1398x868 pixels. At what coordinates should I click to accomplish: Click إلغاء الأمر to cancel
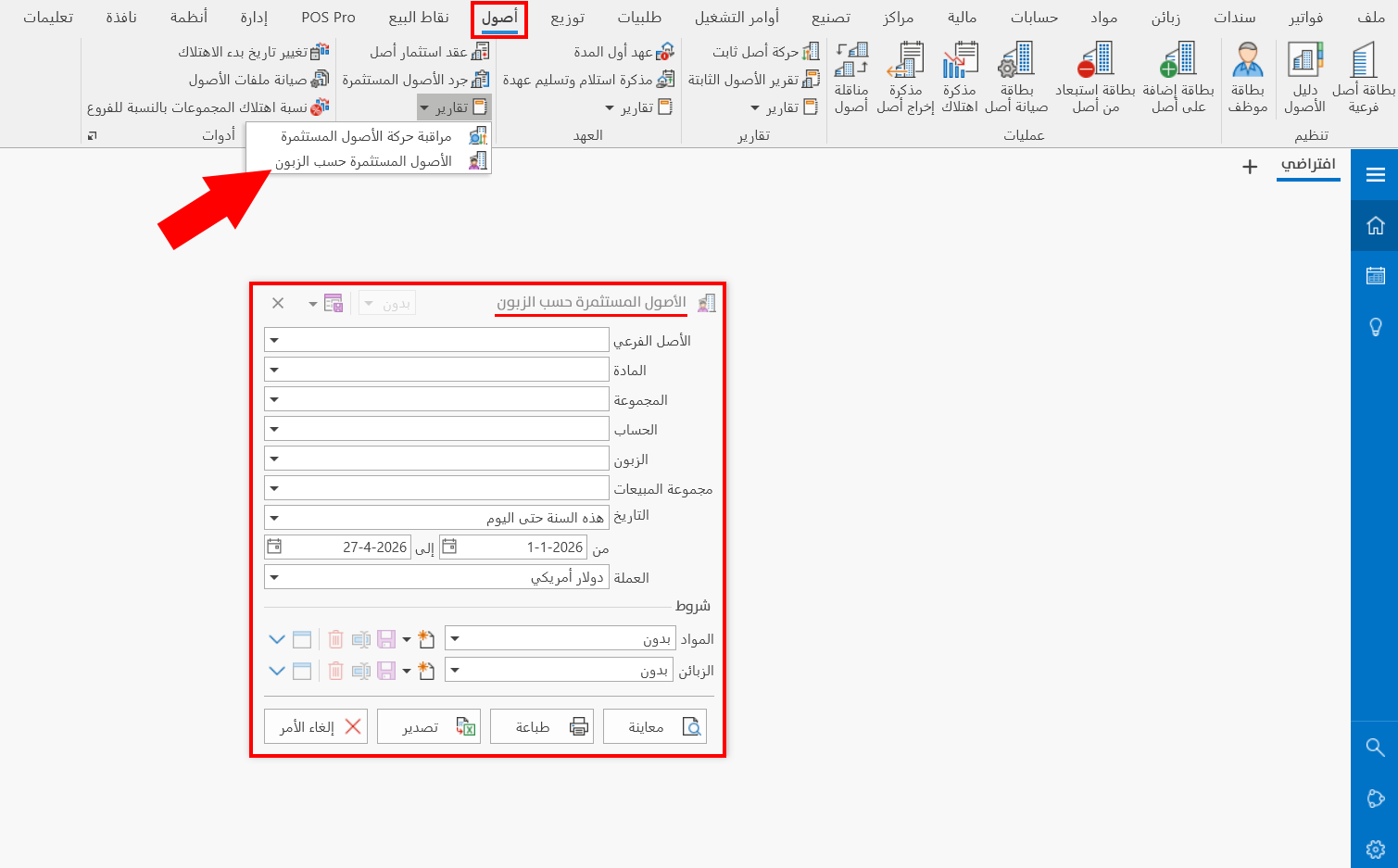(x=316, y=726)
